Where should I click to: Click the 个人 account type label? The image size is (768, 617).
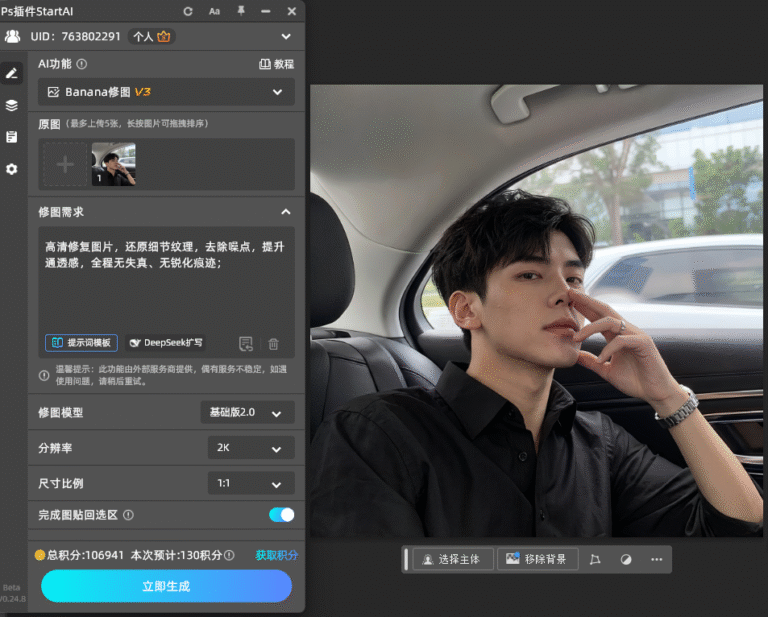[143, 37]
